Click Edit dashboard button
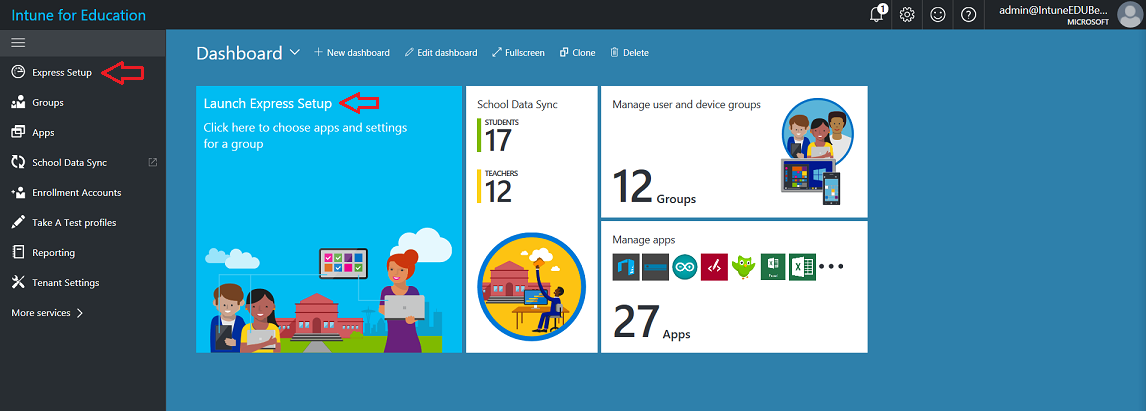 [441, 53]
